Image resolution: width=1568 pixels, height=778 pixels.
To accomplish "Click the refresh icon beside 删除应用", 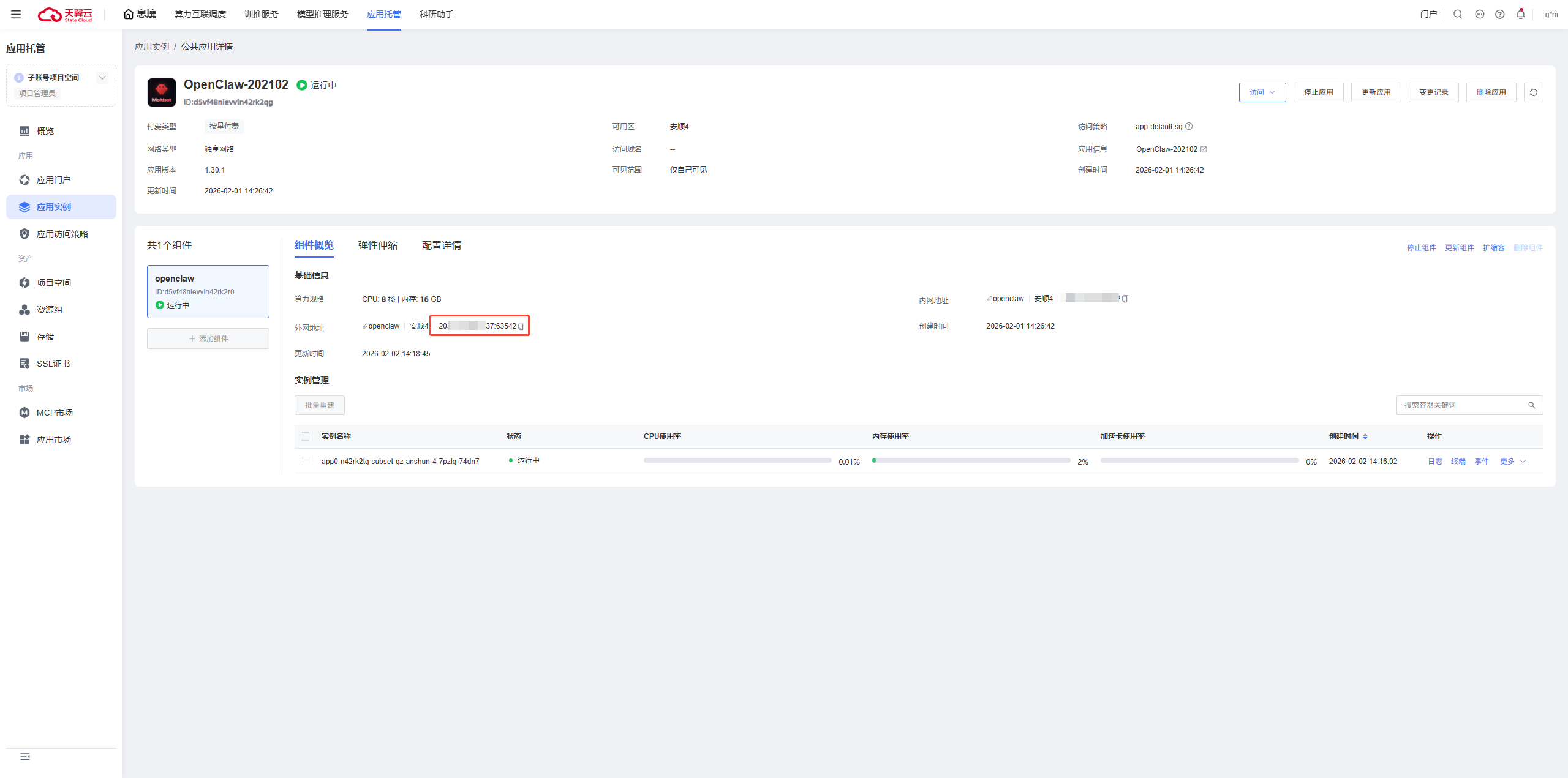I will pyautogui.click(x=1533, y=92).
